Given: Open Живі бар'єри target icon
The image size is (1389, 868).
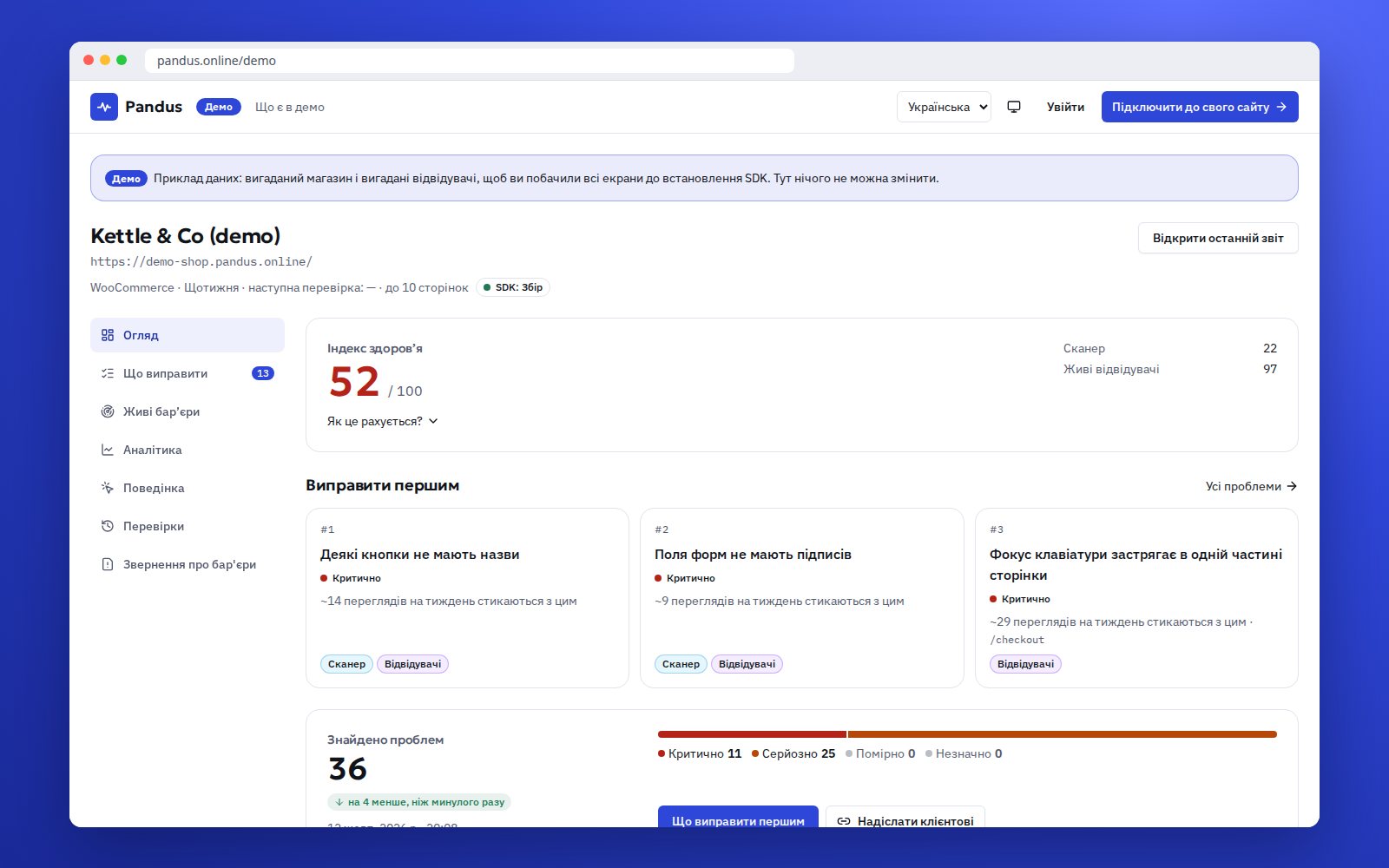Looking at the screenshot, I should click(x=108, y=411).
